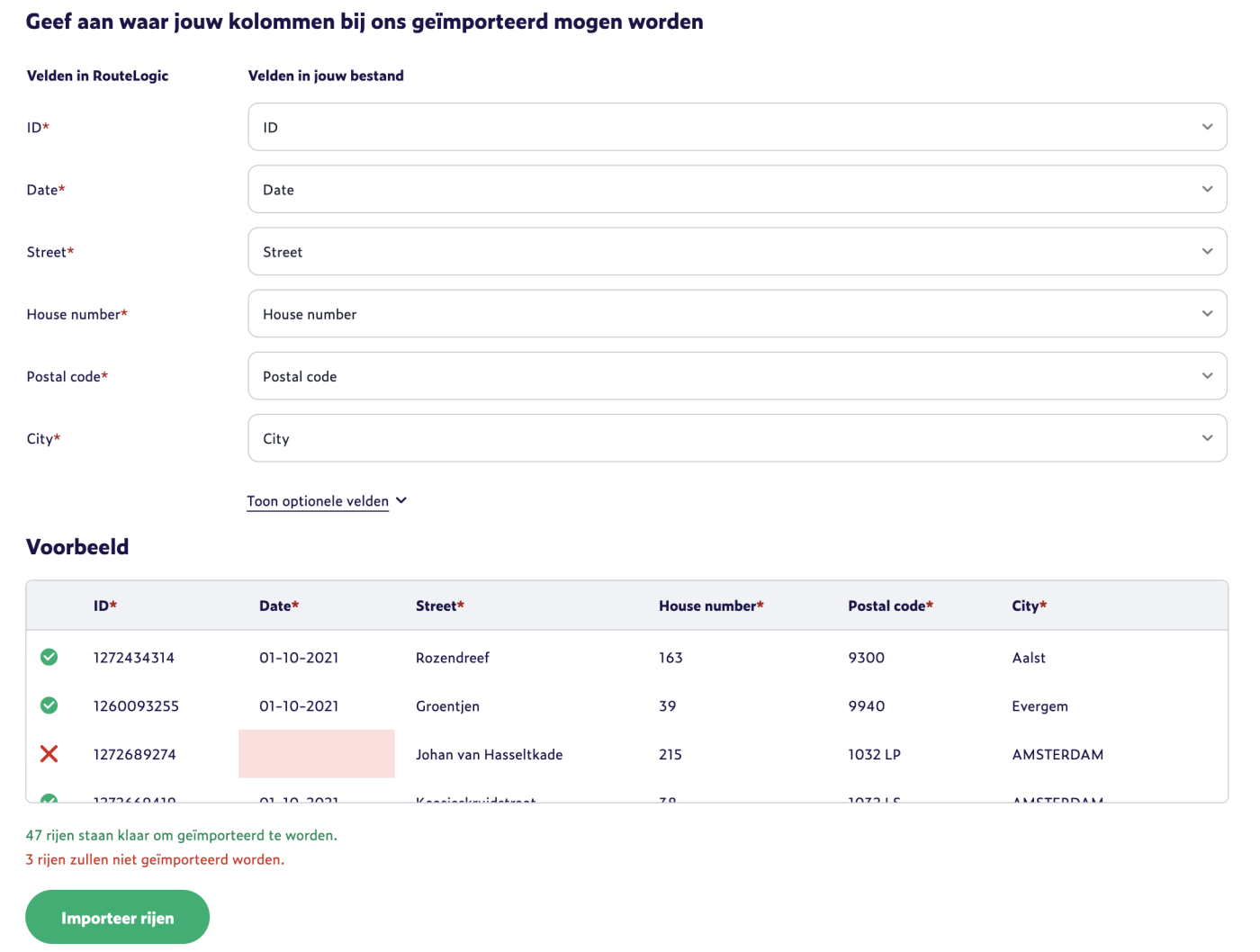This screenshot has width=1260, height=952.
Task: Click the green checkmark on row 1260093255
Action: click(49, 706)
